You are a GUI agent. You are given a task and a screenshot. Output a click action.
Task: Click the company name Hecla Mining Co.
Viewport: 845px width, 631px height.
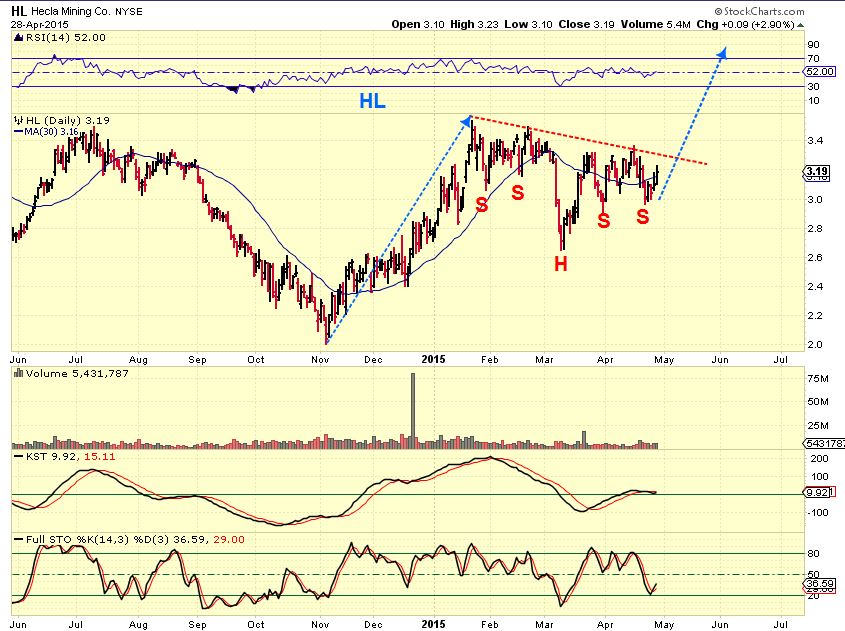click(x=70, y=11)
